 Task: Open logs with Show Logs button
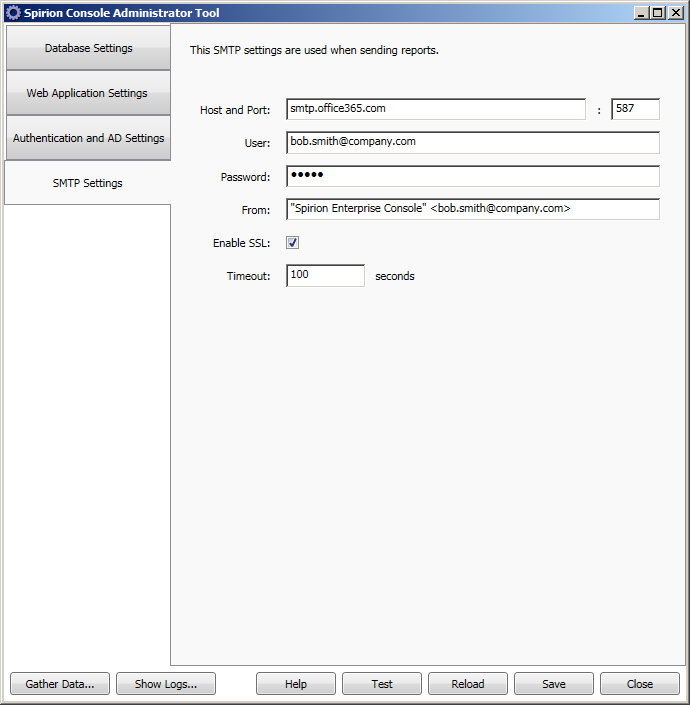pos(166,684)
